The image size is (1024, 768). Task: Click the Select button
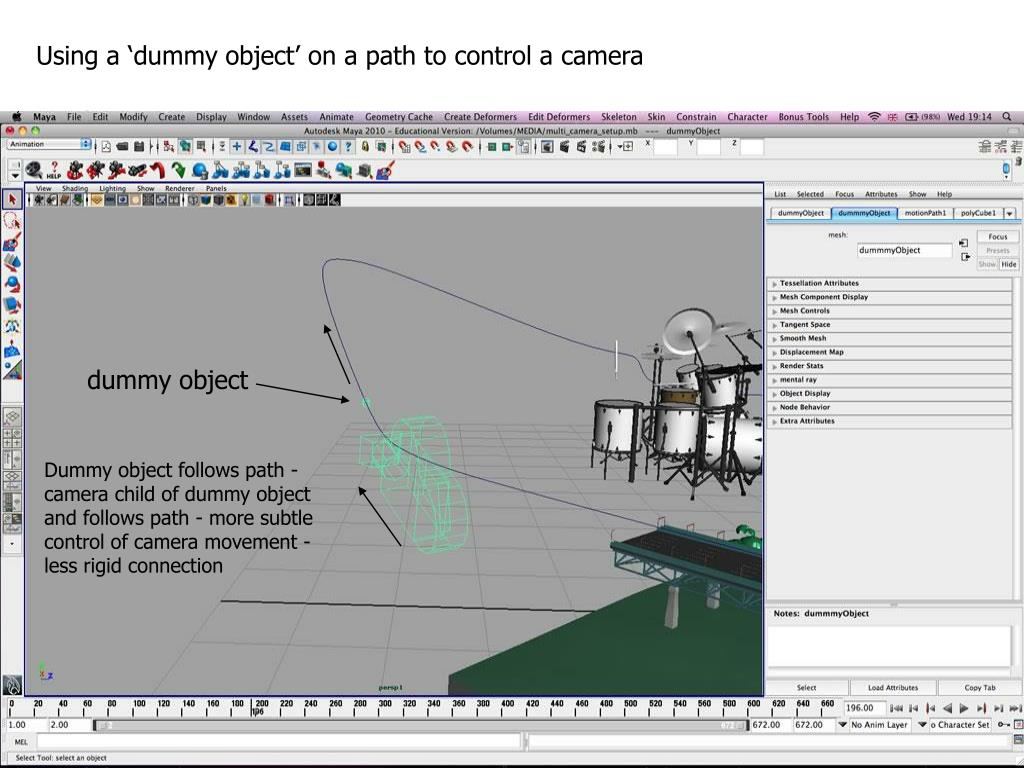click(x=807, y=688)
